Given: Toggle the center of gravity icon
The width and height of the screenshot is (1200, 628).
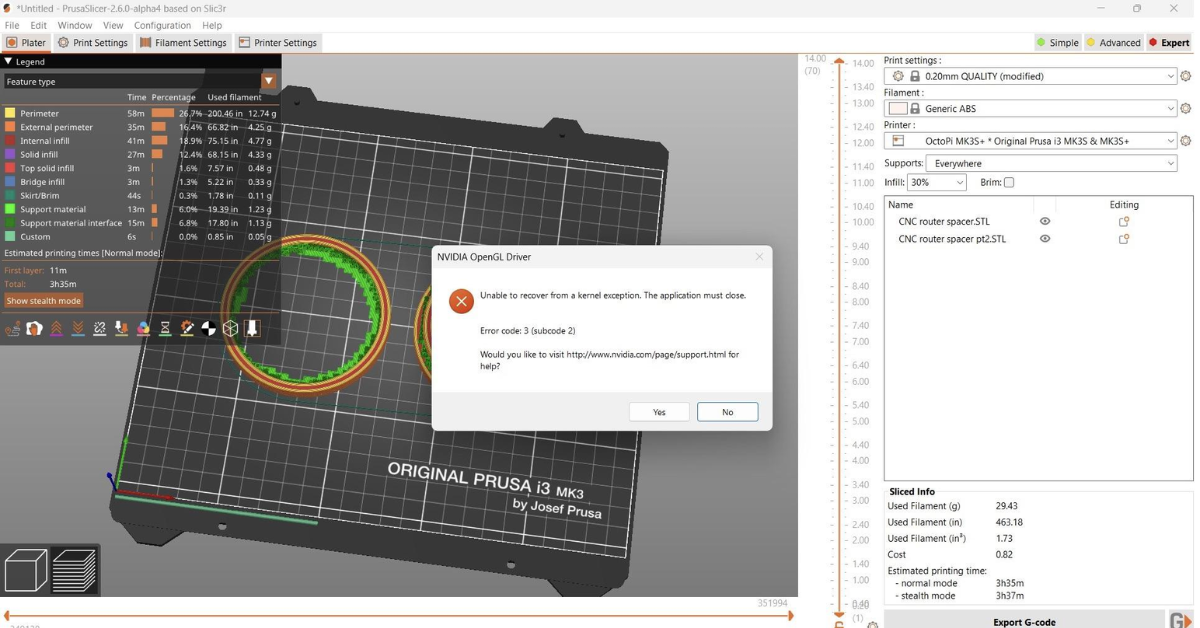Looking at the screenshot, I should (209, 328).
